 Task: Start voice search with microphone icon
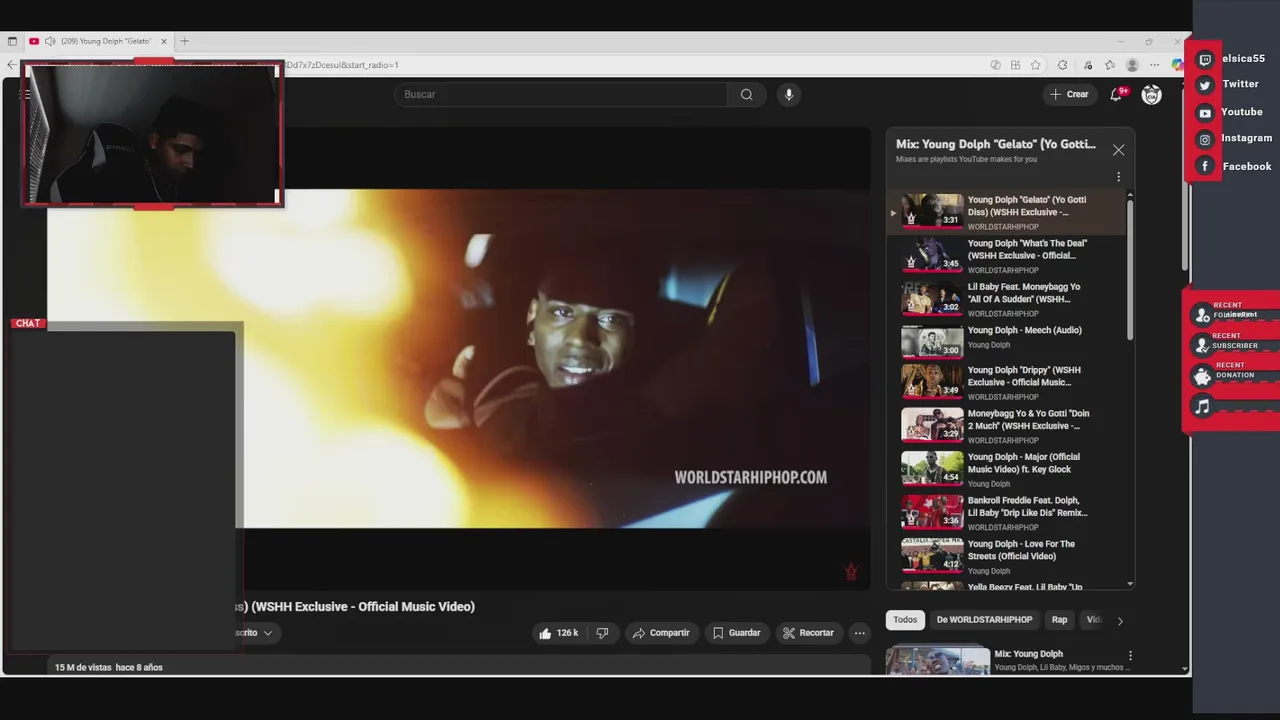[x=788, y=94]
